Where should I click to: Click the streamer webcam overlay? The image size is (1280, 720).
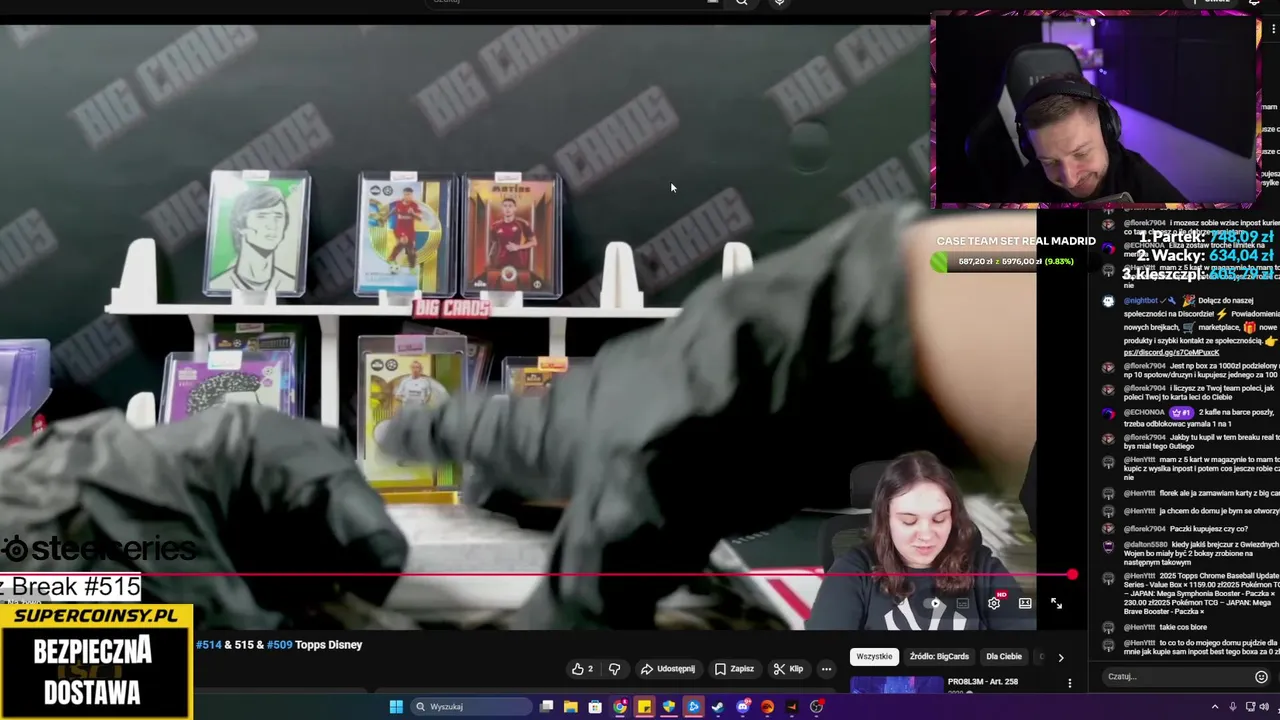[1094, 110]
